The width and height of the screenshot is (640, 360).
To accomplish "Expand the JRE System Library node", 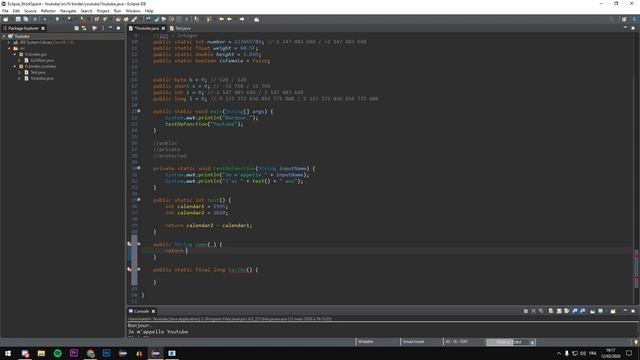I will click(9, 42).
